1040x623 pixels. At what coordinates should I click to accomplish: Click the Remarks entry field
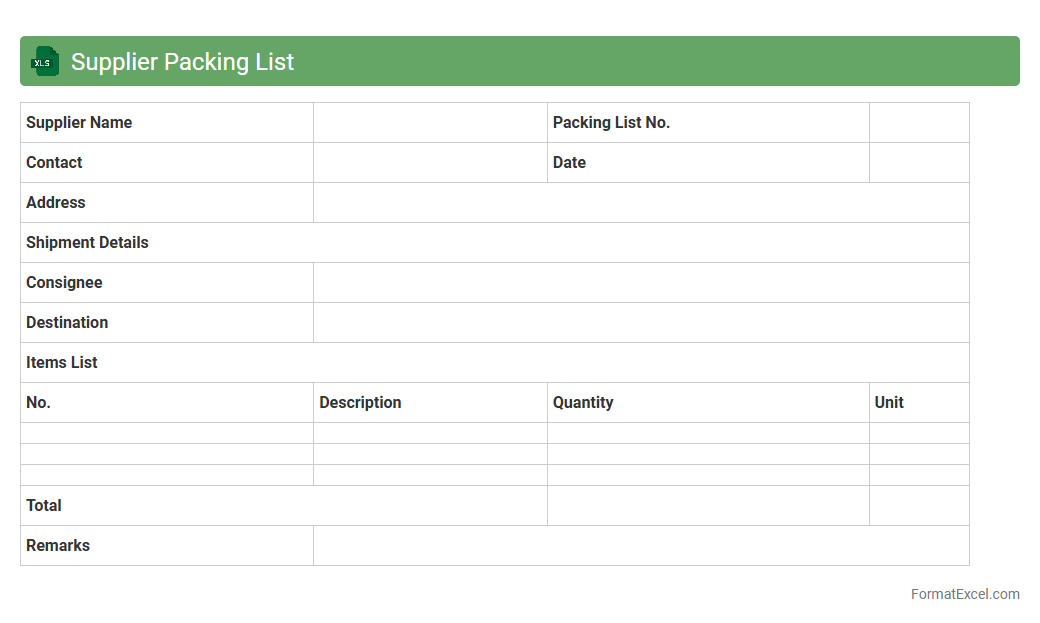[x=640, y=546]
